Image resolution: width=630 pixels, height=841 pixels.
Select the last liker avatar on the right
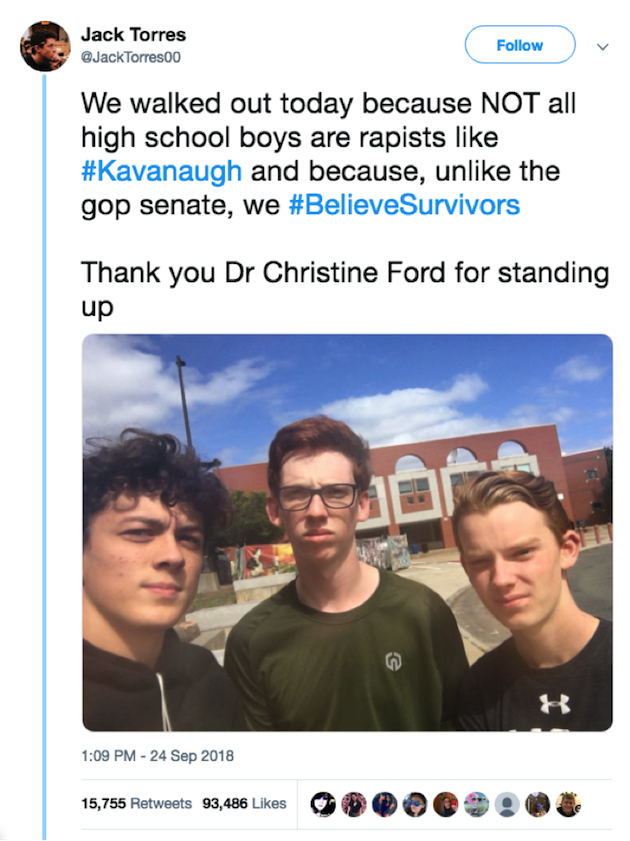[568, 804]
